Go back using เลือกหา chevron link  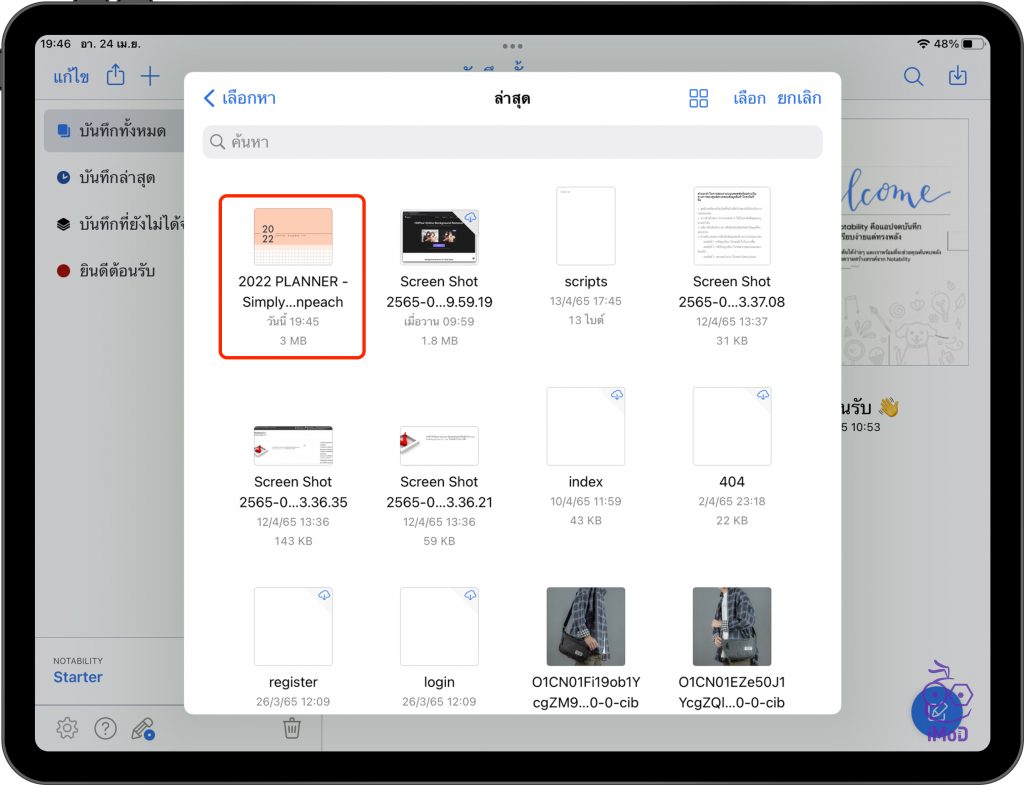click(240, 98)
